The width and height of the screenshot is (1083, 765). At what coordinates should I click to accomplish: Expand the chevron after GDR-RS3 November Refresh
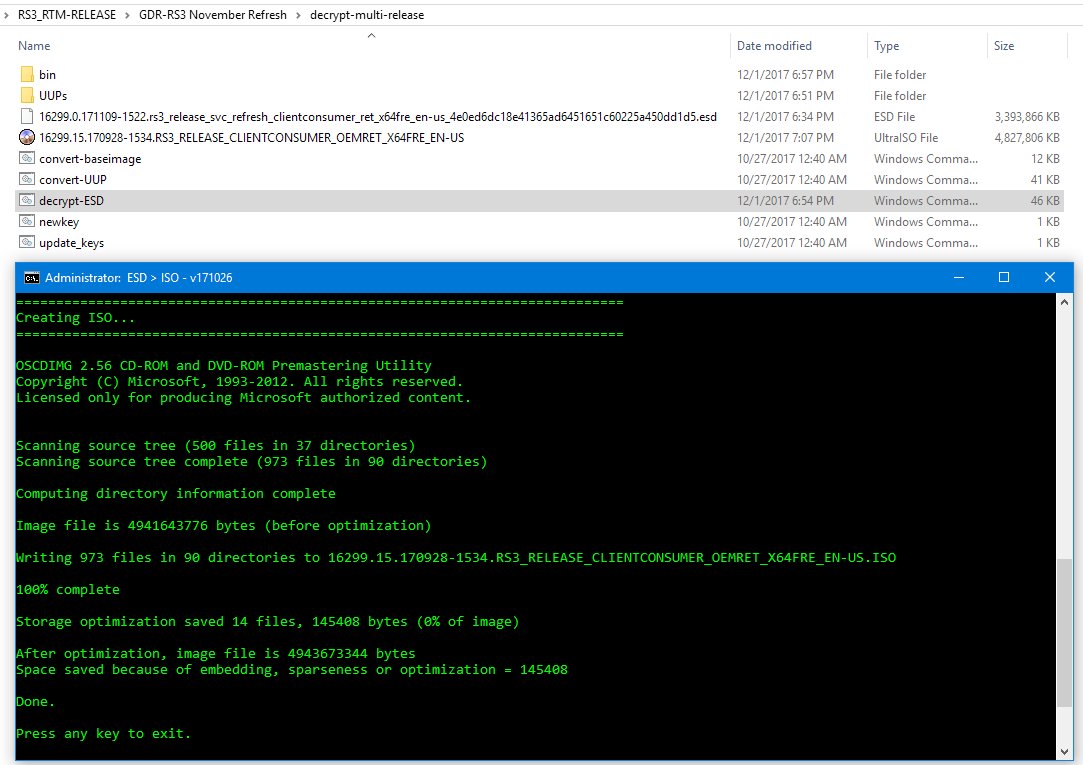point(298,14)
